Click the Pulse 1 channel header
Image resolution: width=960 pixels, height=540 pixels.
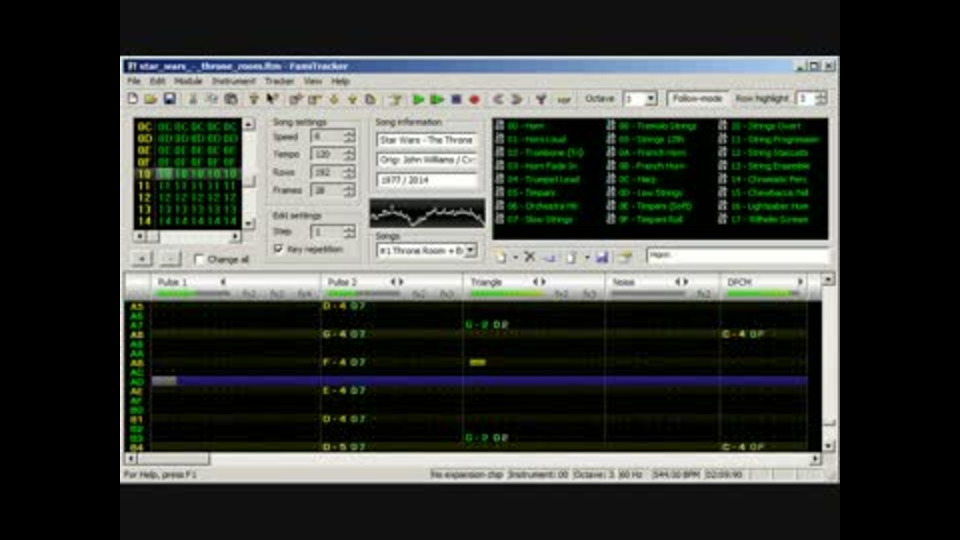[x=236, y=287]
